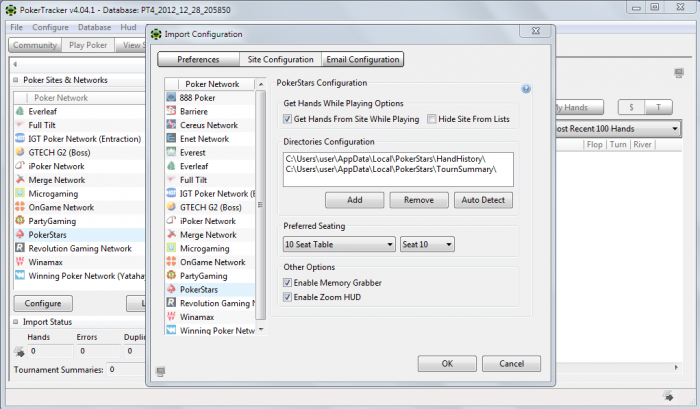
Task: Click the T toggle button in main window
Action: coord(658,107)
